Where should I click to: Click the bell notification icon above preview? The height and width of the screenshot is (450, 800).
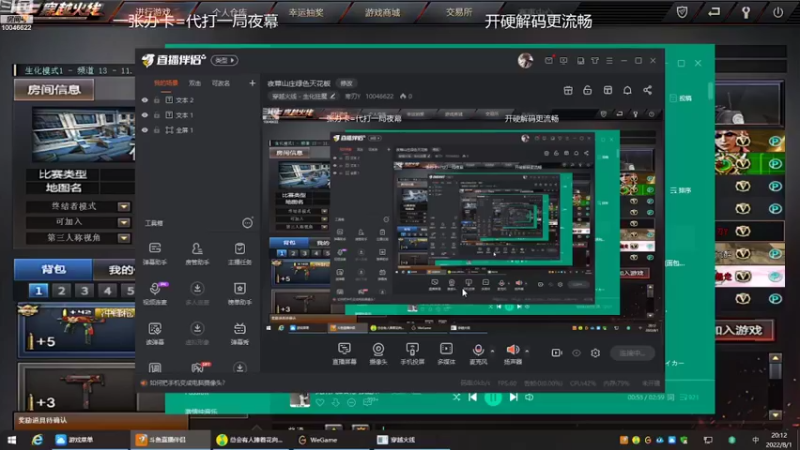coord(628,90)
